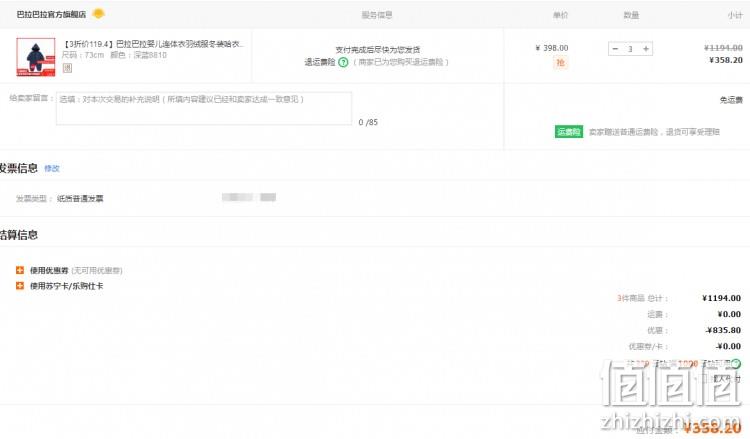Open the yellow chat icon beside 巴拉巴拉官方旗舰店
The image size is (750, 439).
(x=98, y=13)
